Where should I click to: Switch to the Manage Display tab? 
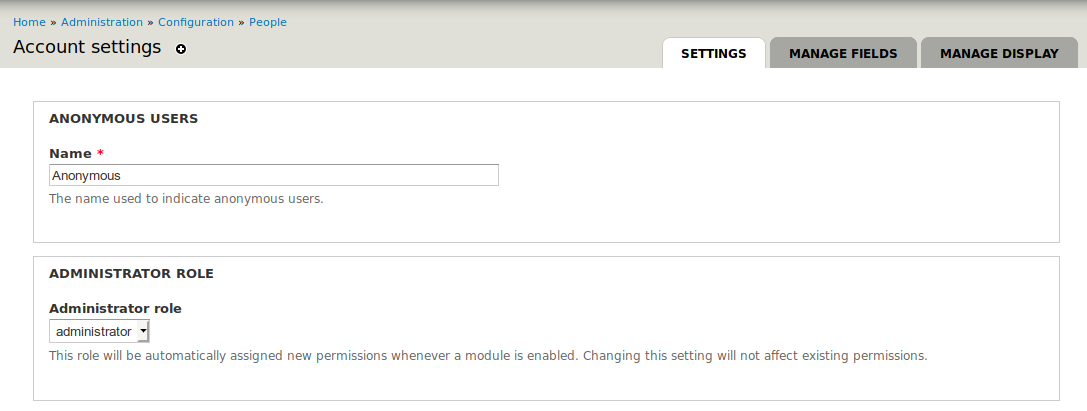click(x=999, y=53)
